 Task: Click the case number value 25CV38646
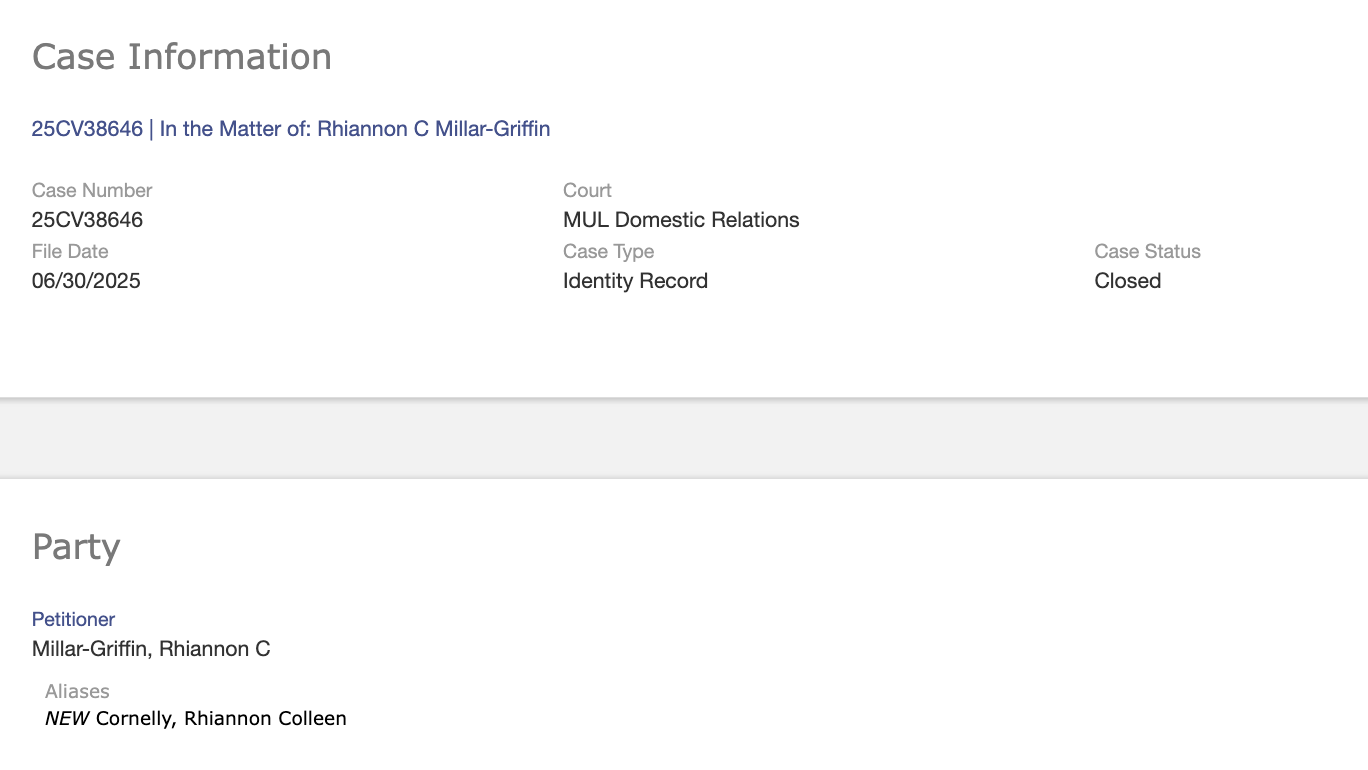87,220
